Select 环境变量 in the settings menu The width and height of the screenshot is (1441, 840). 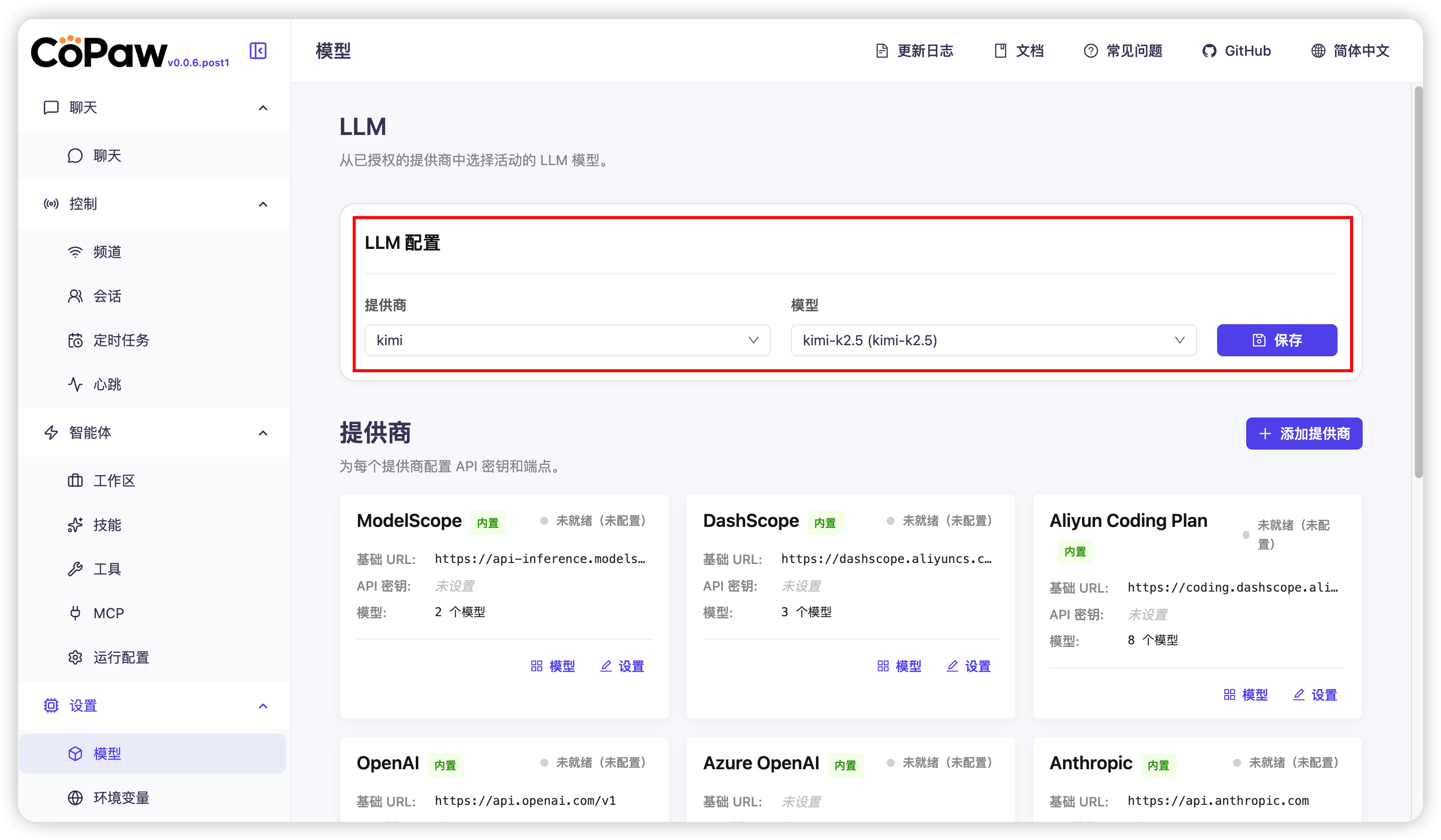121,798
